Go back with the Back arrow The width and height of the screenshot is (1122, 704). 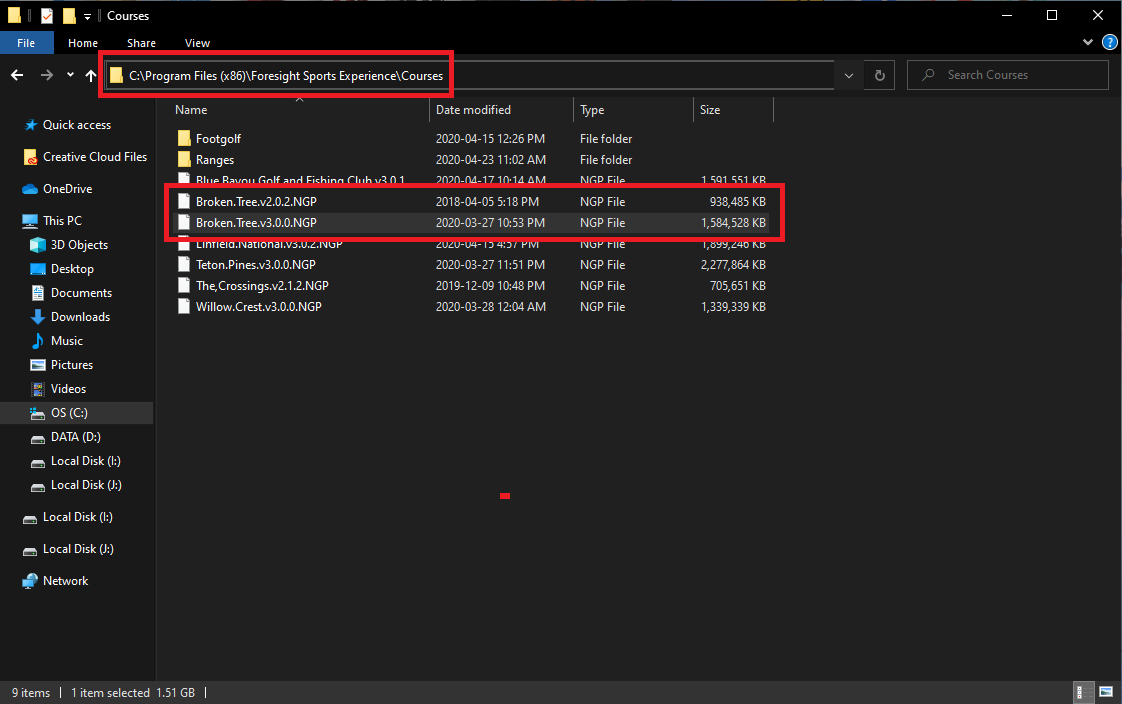tap(17, 75)
